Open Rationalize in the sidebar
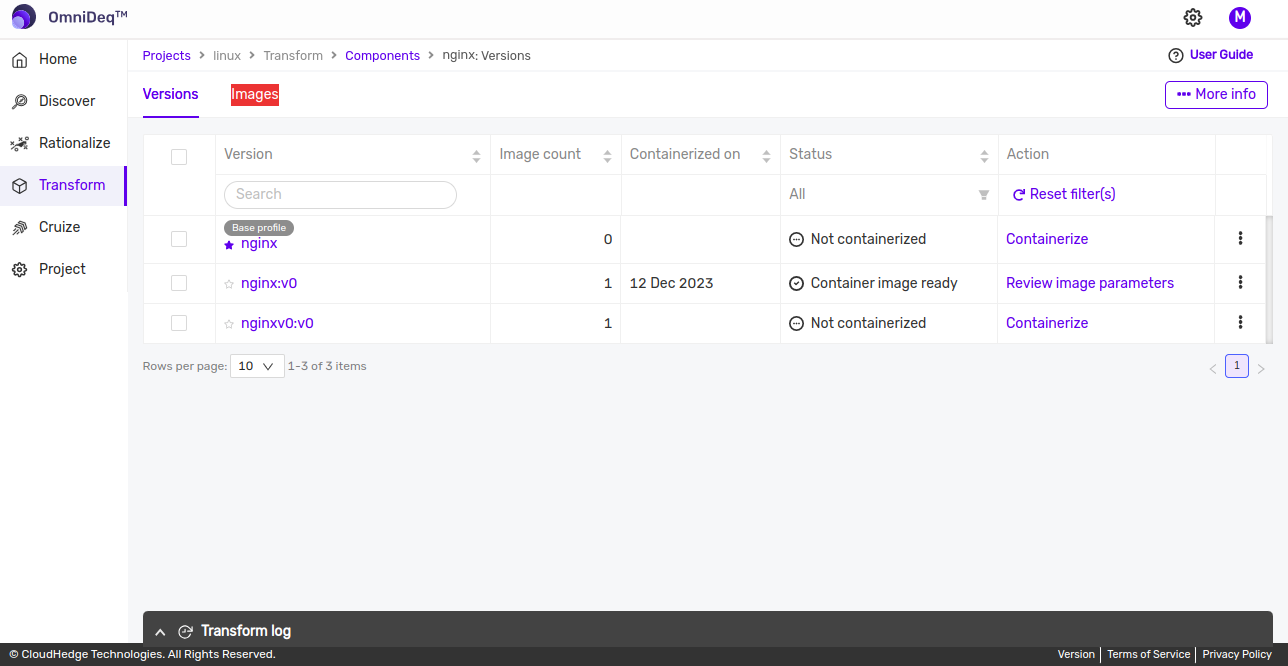Screen dimensions: 1288x666 (x=75, y=143)
